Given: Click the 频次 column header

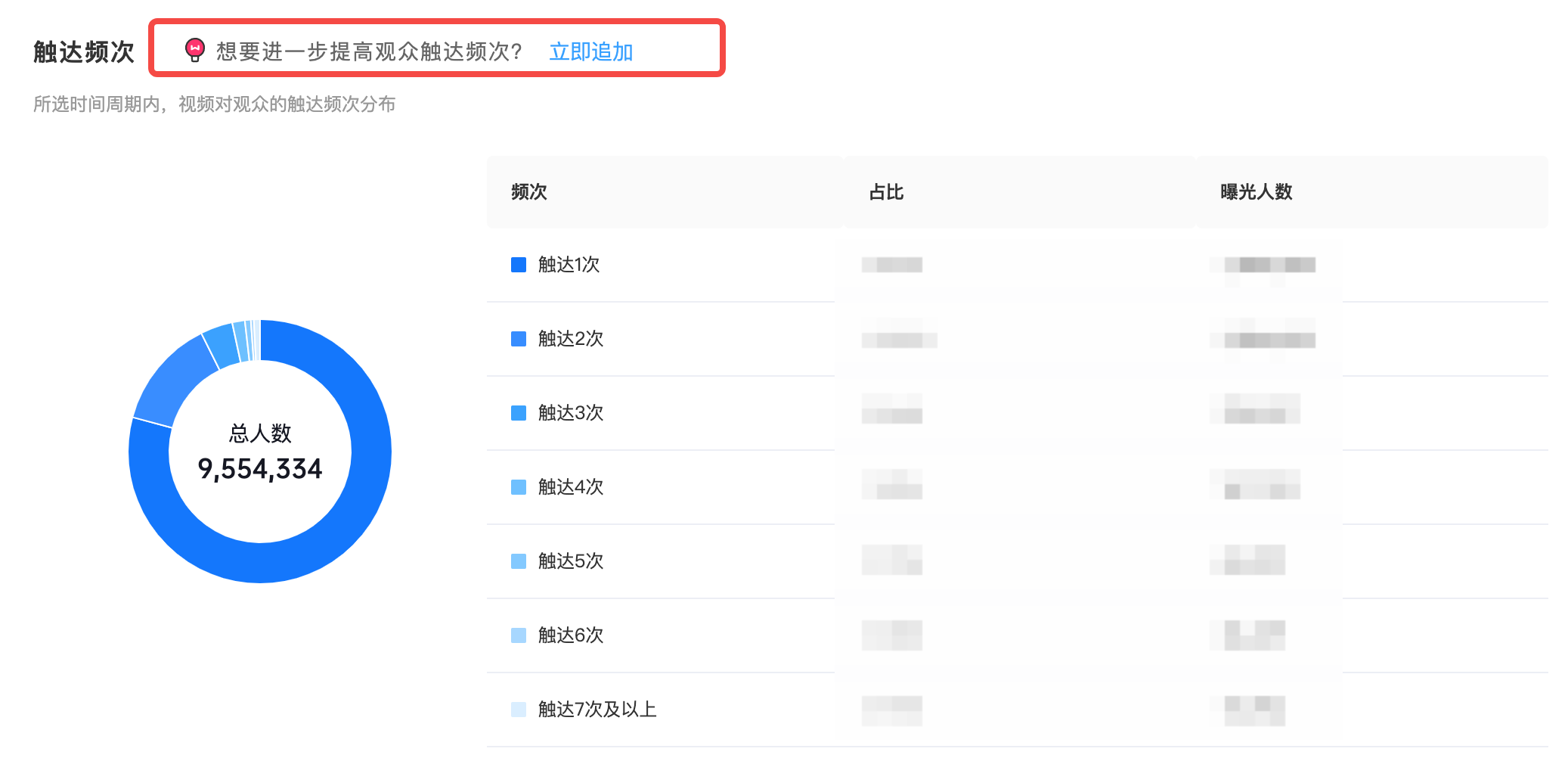Looking at the screenshot, I should pyautogui.click(x=529, y=192).
